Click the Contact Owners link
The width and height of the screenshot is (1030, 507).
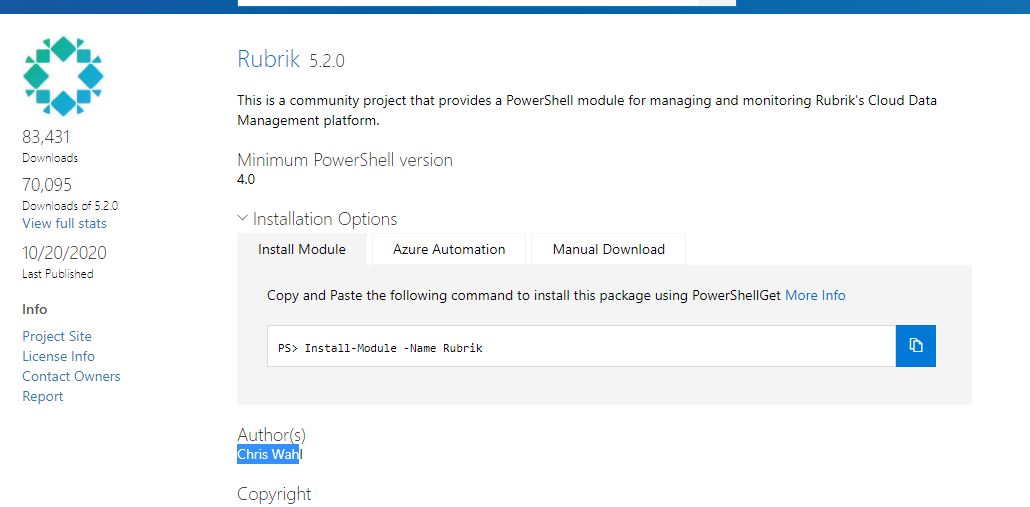coord(71,376)
